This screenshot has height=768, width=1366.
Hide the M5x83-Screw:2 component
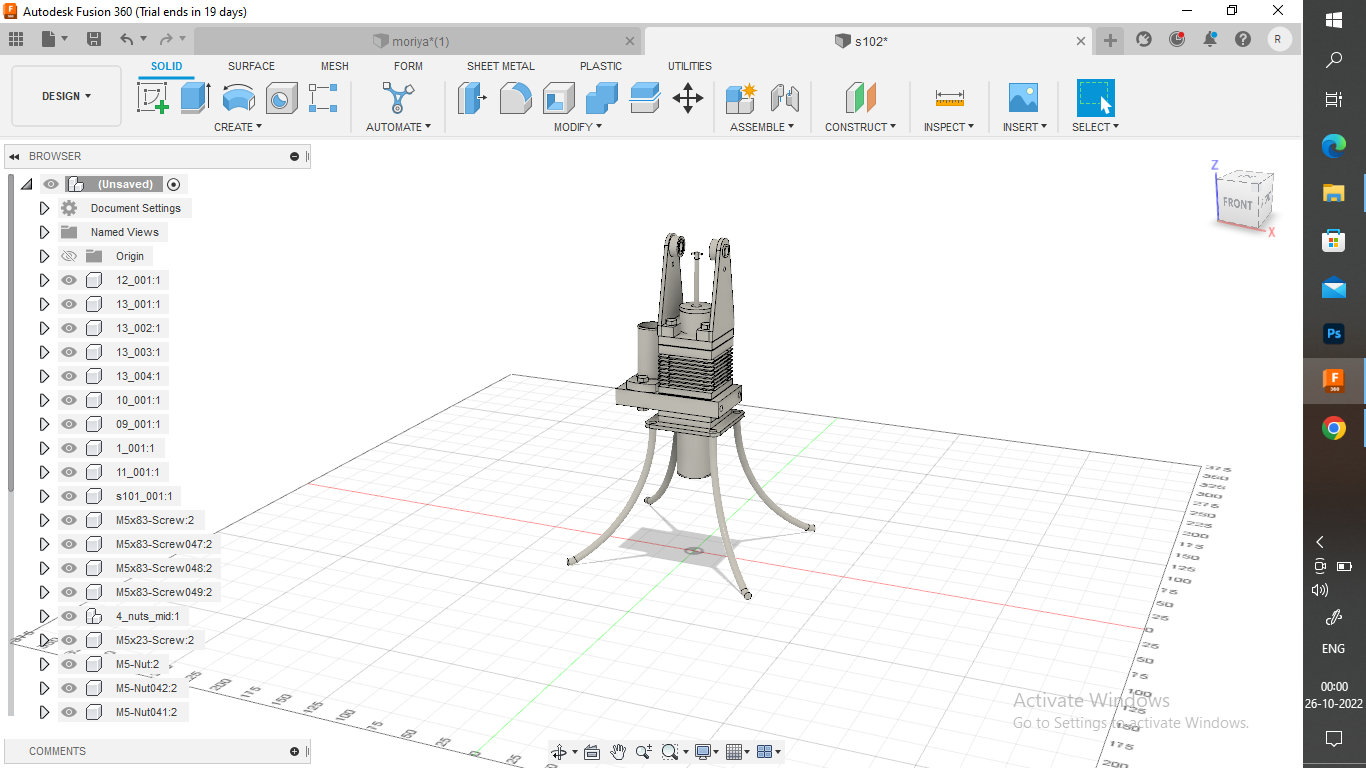coord(69,520)
